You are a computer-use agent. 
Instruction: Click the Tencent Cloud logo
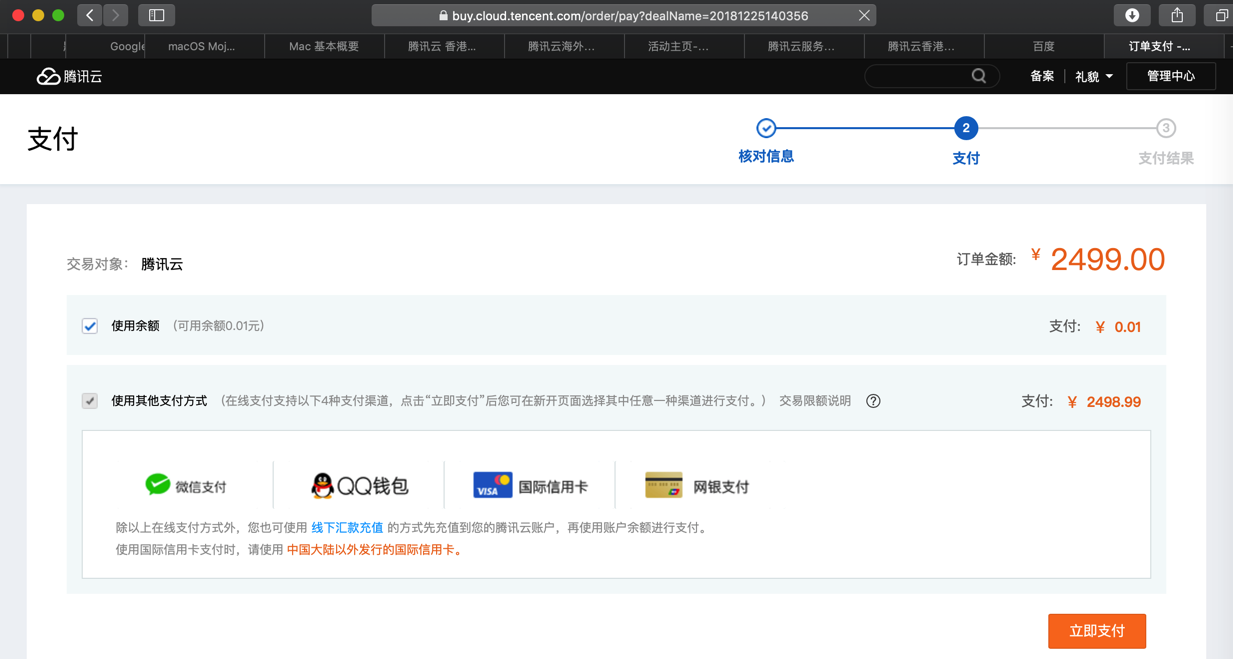[x=69, y=76]
